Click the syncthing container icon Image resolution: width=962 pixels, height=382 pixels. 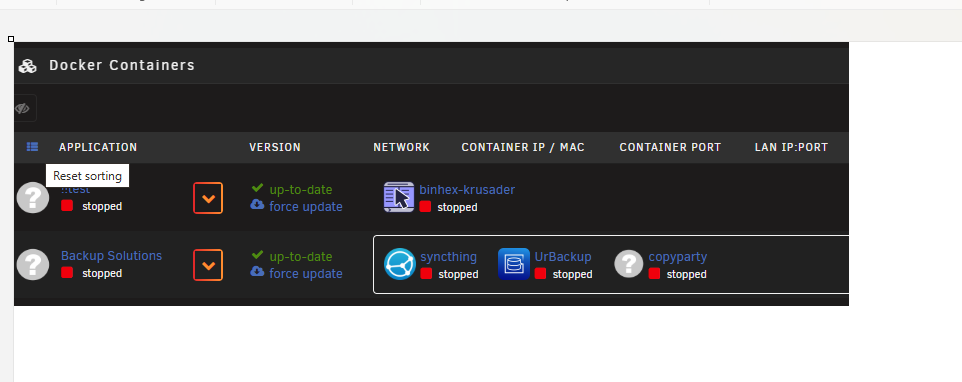click(399, 264)
